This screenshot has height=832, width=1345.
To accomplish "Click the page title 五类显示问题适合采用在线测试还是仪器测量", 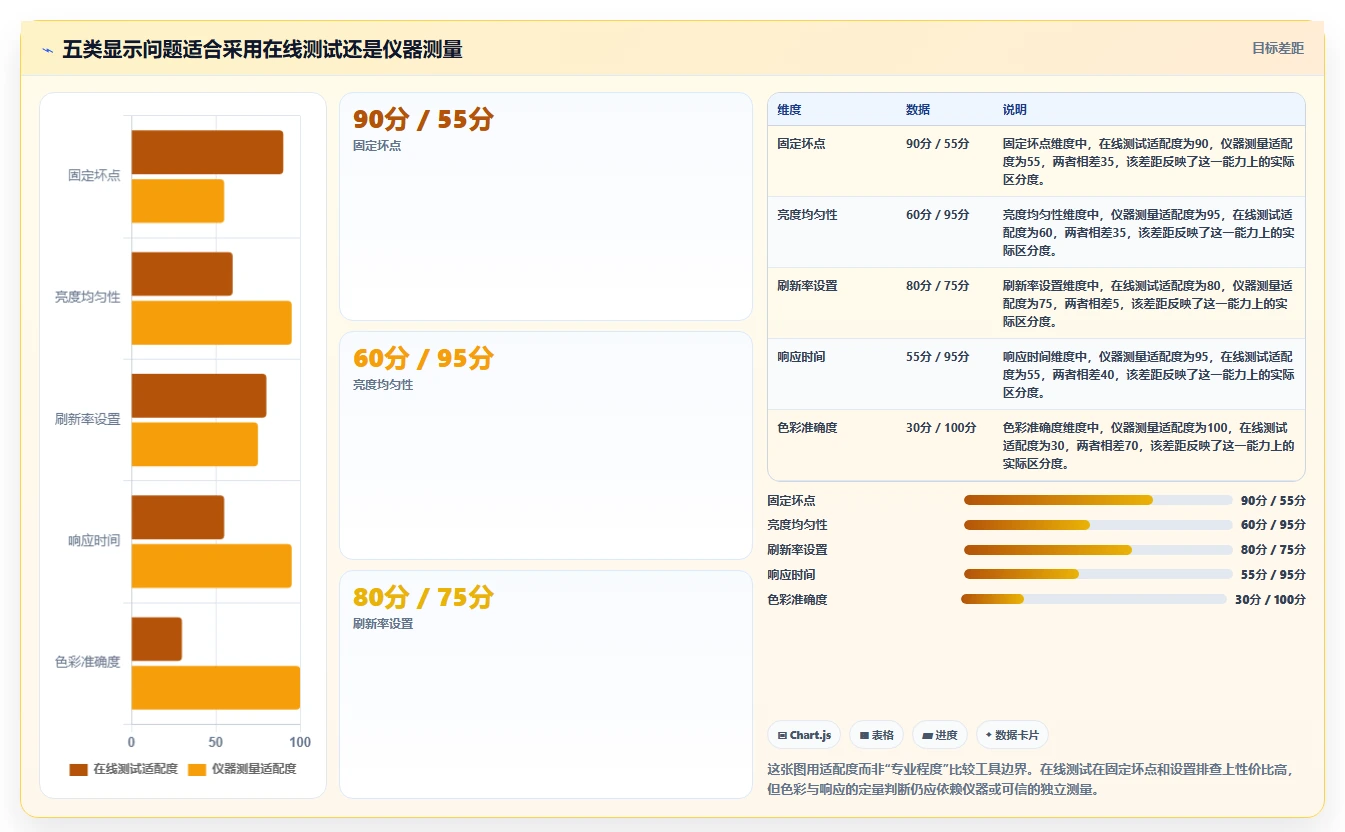I will [x=262, y=50].
